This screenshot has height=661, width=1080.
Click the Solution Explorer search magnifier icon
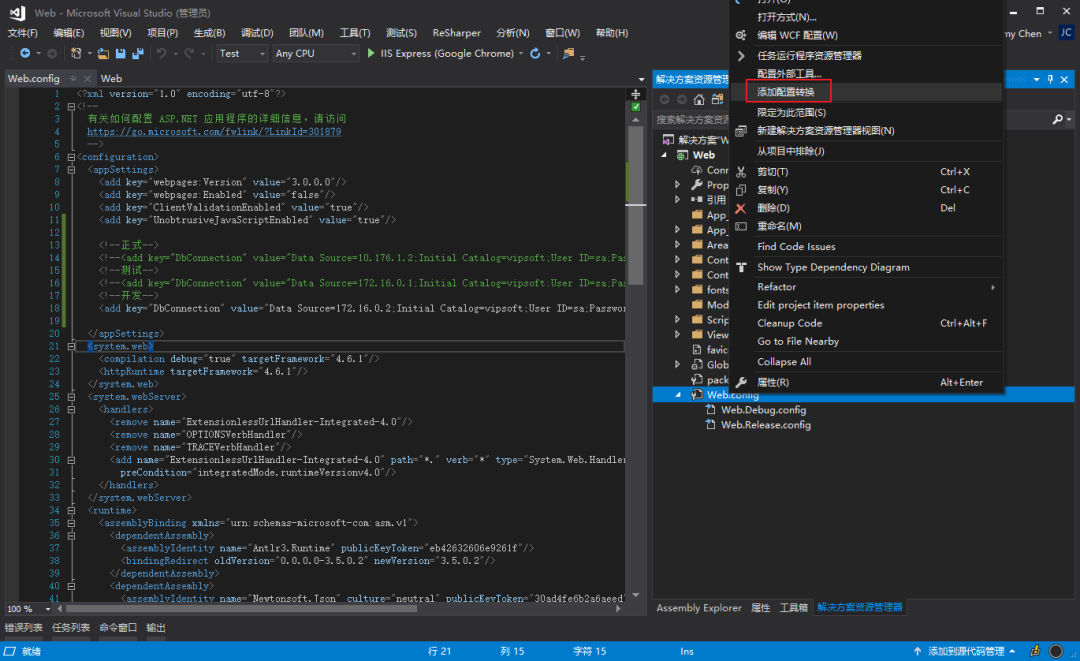pyautogui.click(x=1058, y=120)
